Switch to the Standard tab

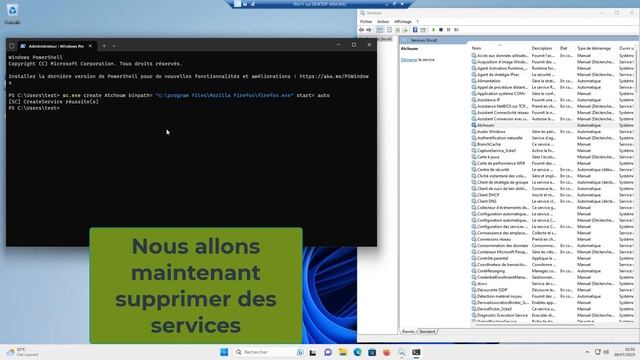(427, 332)
